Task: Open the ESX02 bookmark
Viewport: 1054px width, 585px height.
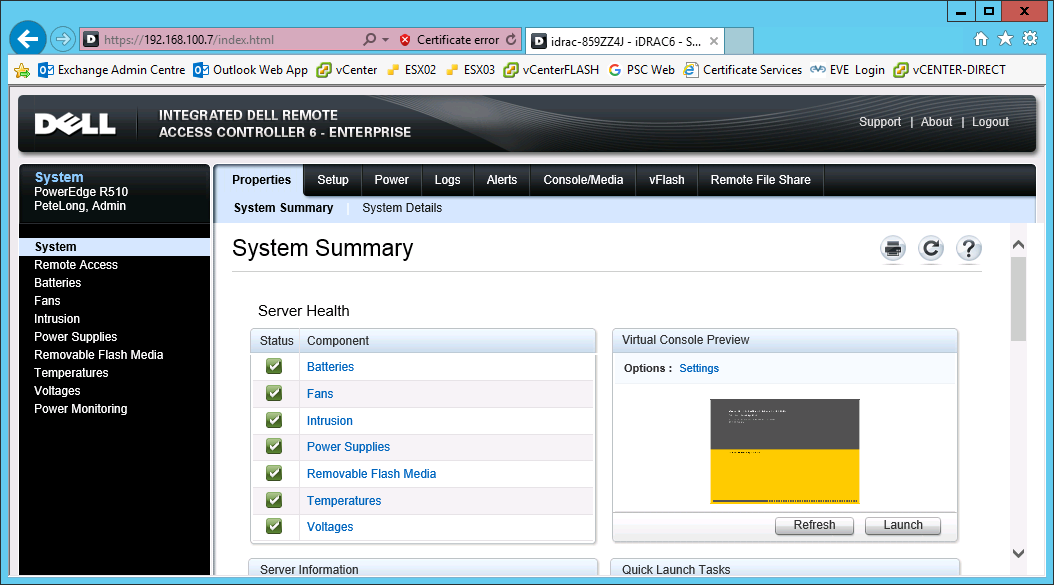Action: [411, 70]
